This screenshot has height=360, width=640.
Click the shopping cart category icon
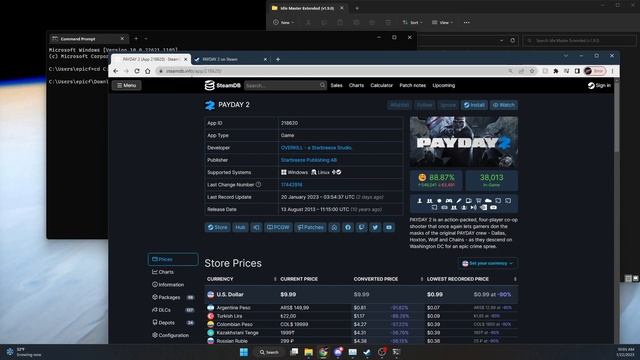pyautogui.click(x=478, y=200)
